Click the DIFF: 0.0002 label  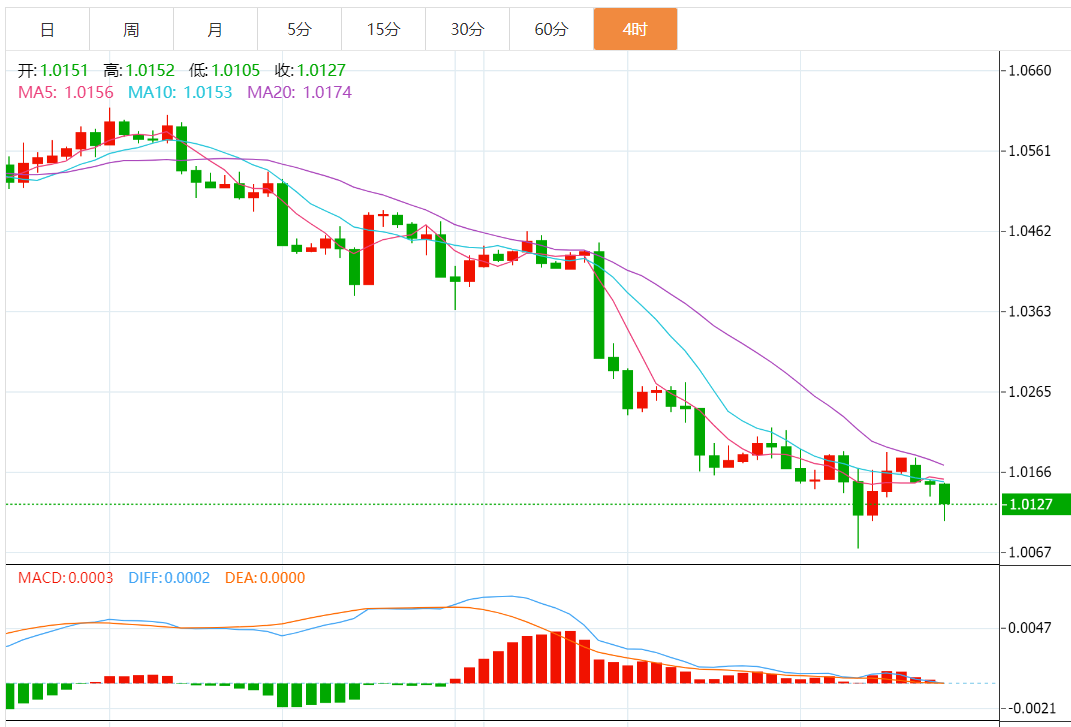169,578
